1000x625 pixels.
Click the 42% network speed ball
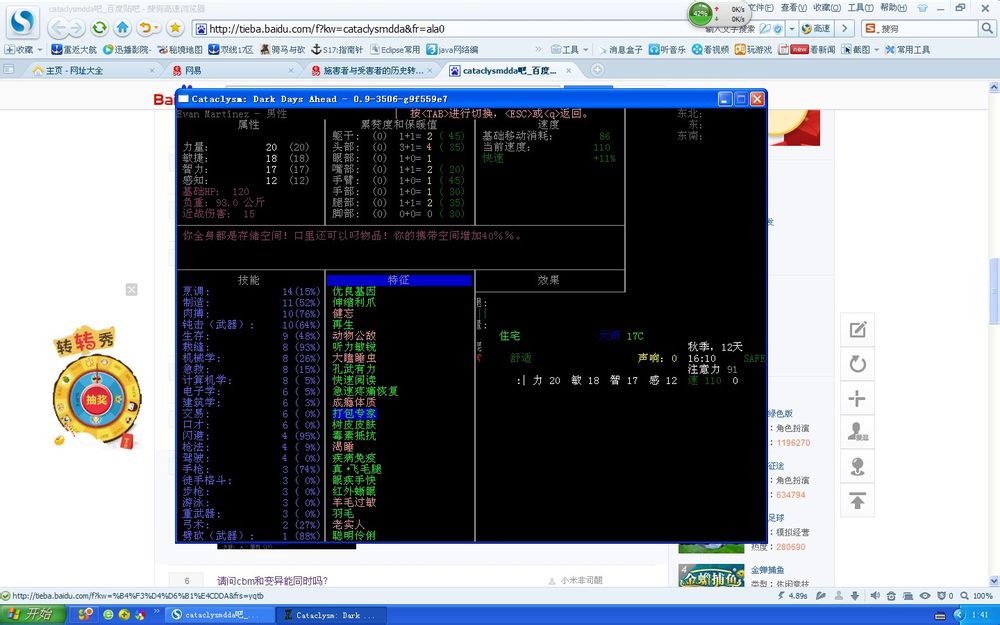pos(700,13)
